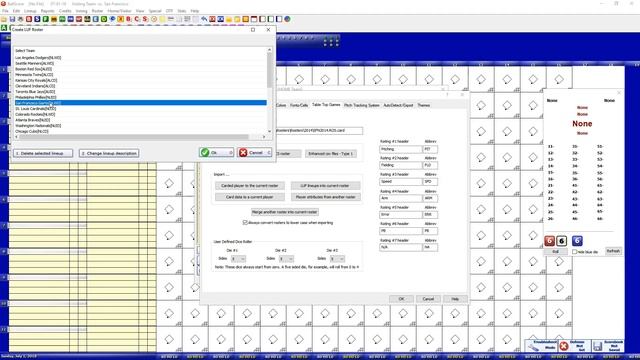Click the yellow sticky note toolbar icon
The width and height of the screenshot is (640, 360).
tap(162, 19)
